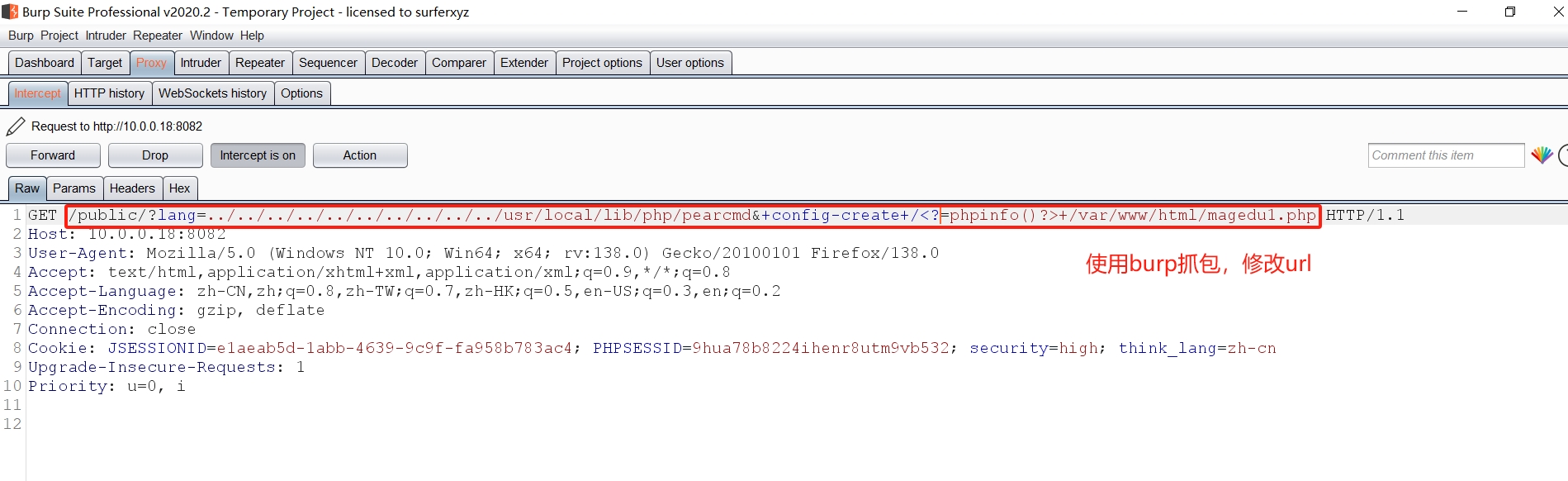Click the Host header line
Screen dimensions: 1568x481
[126, 234]
